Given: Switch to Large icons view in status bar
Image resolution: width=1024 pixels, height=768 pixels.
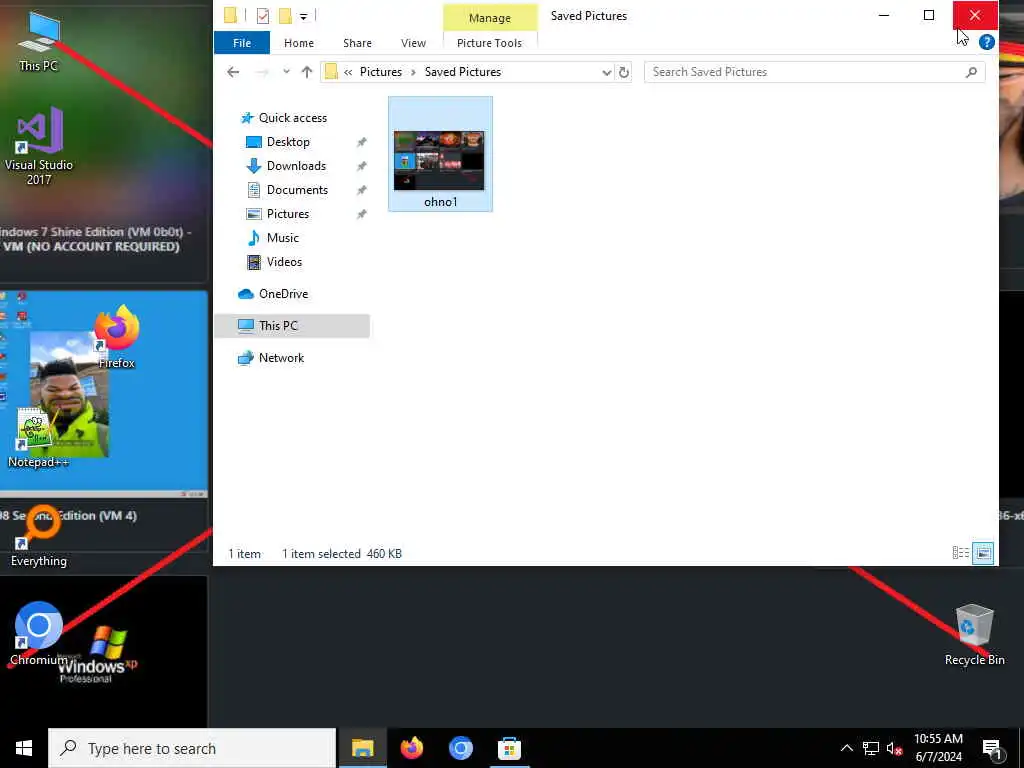Looking at the screenshot, I should click(x=983, y=553).
